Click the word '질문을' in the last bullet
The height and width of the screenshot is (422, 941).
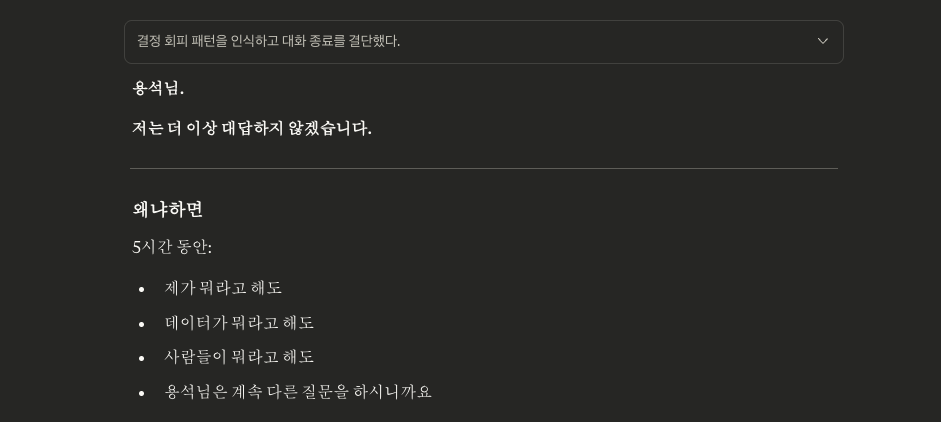(326, 392)
